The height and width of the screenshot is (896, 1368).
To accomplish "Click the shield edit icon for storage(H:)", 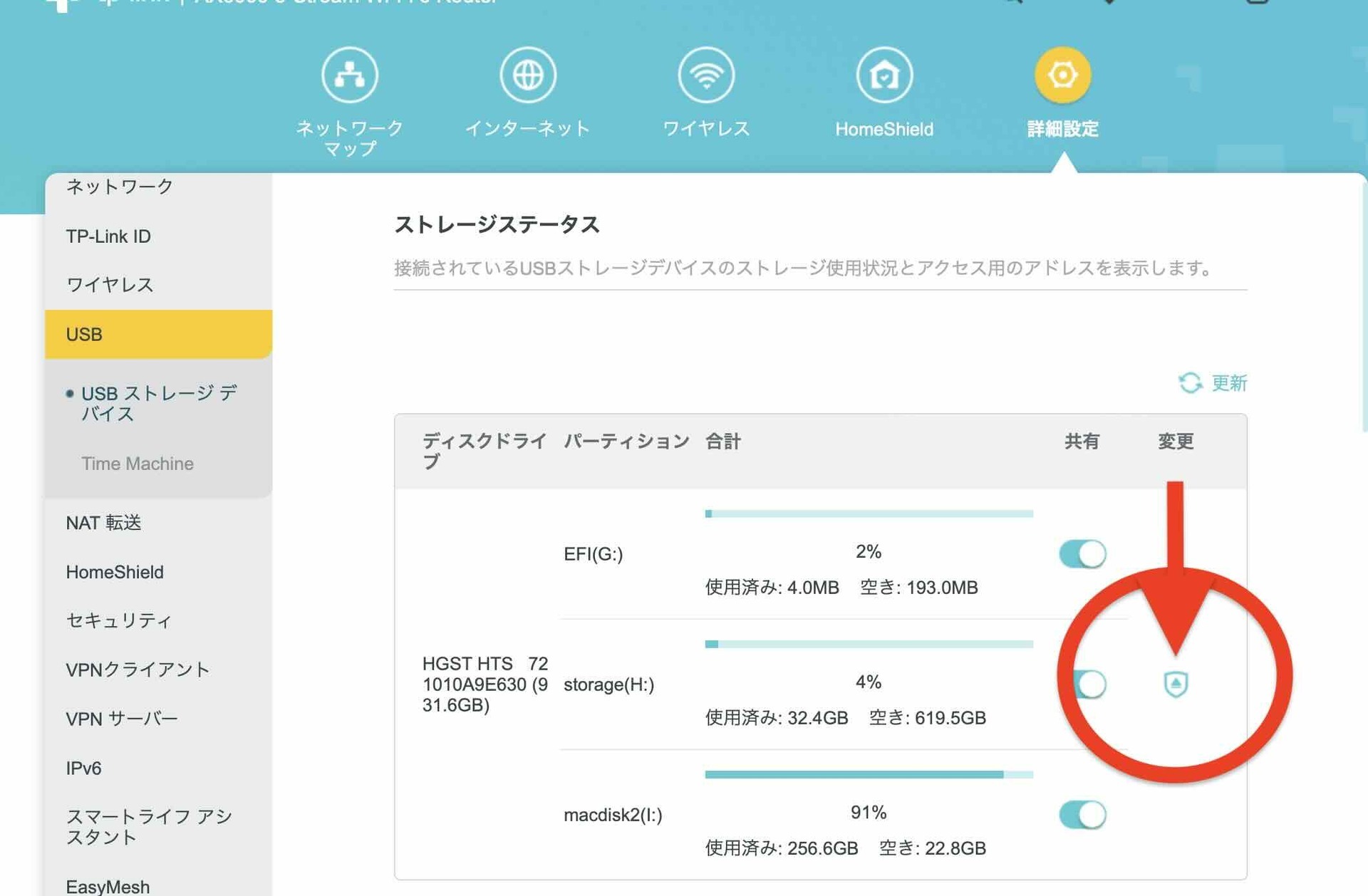I will [x=1176, y=684].
